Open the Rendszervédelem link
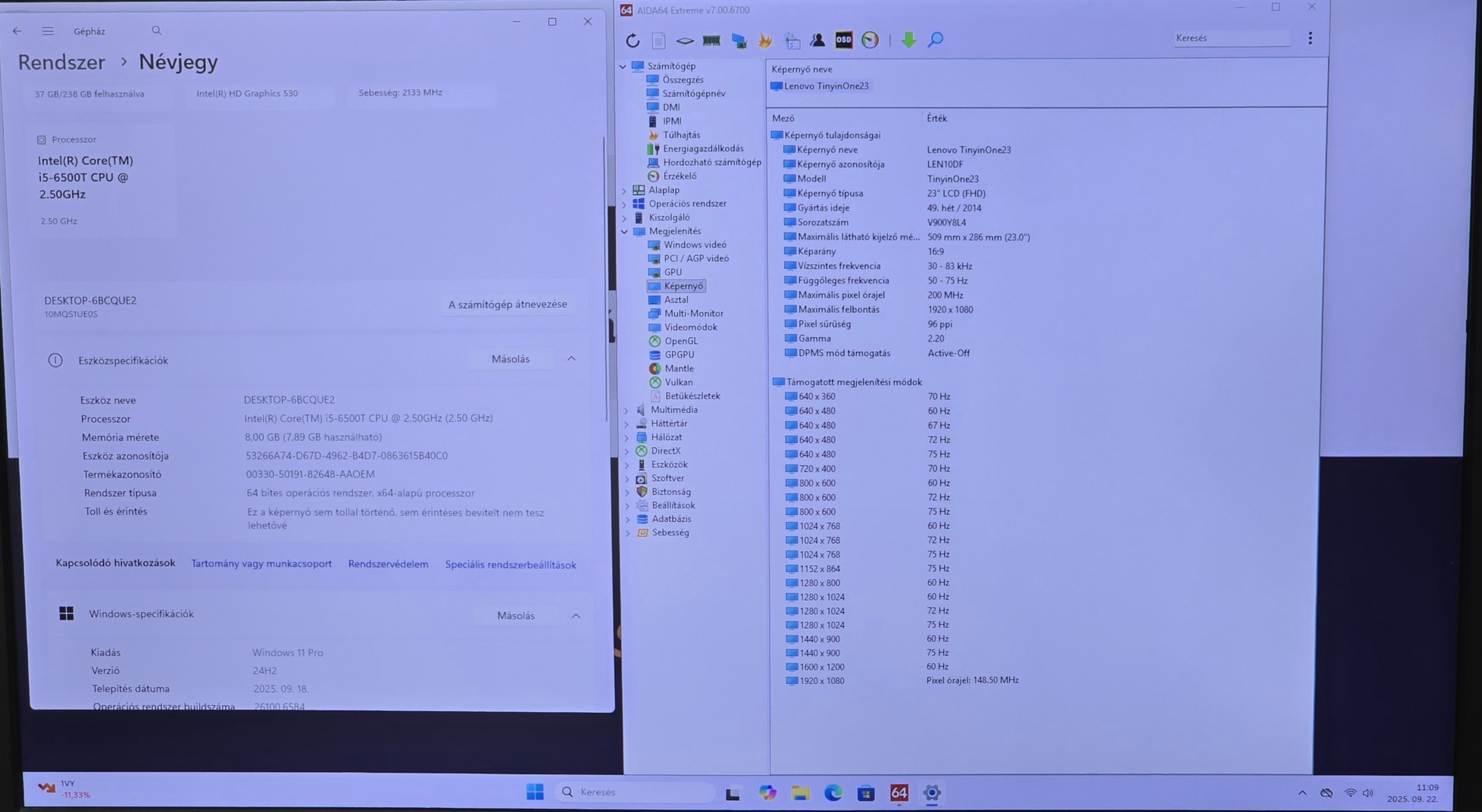Viewport: 1482px width, 812px height. [x=388, y=564]
